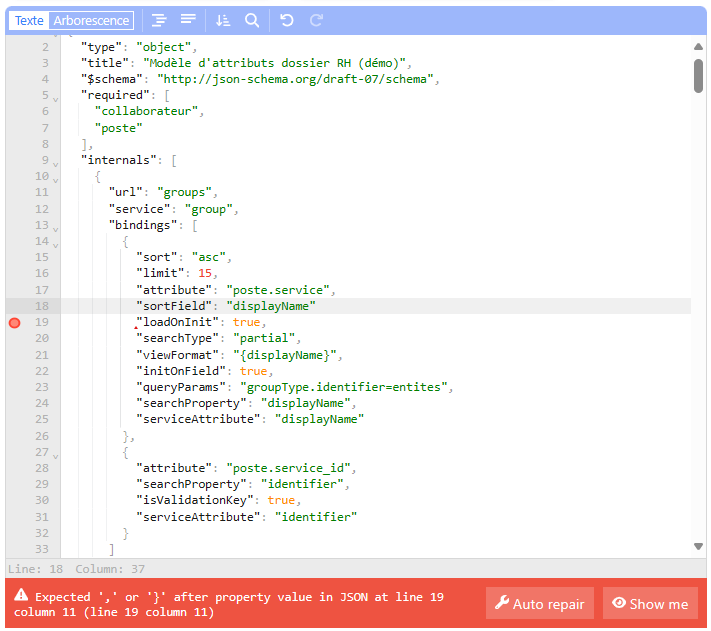
Task: Click "groupType.identifier=entites" string
Action: 344,387
